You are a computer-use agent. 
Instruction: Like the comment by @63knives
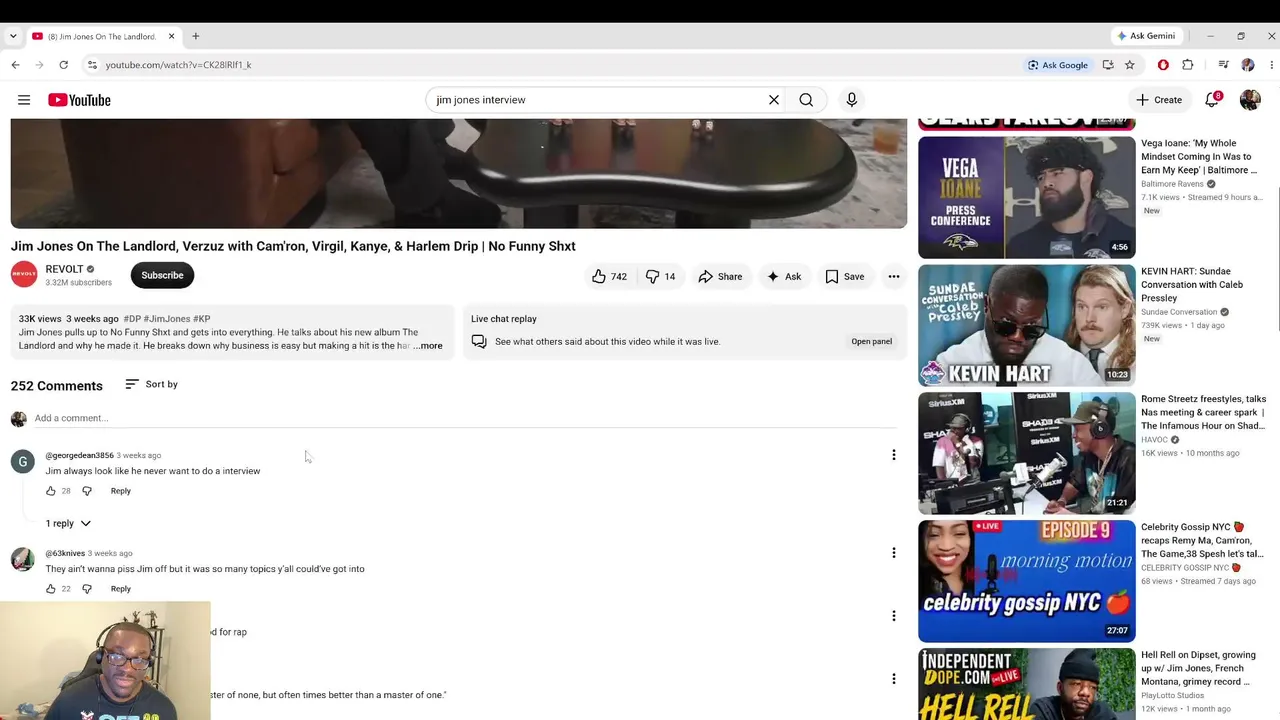51,589
